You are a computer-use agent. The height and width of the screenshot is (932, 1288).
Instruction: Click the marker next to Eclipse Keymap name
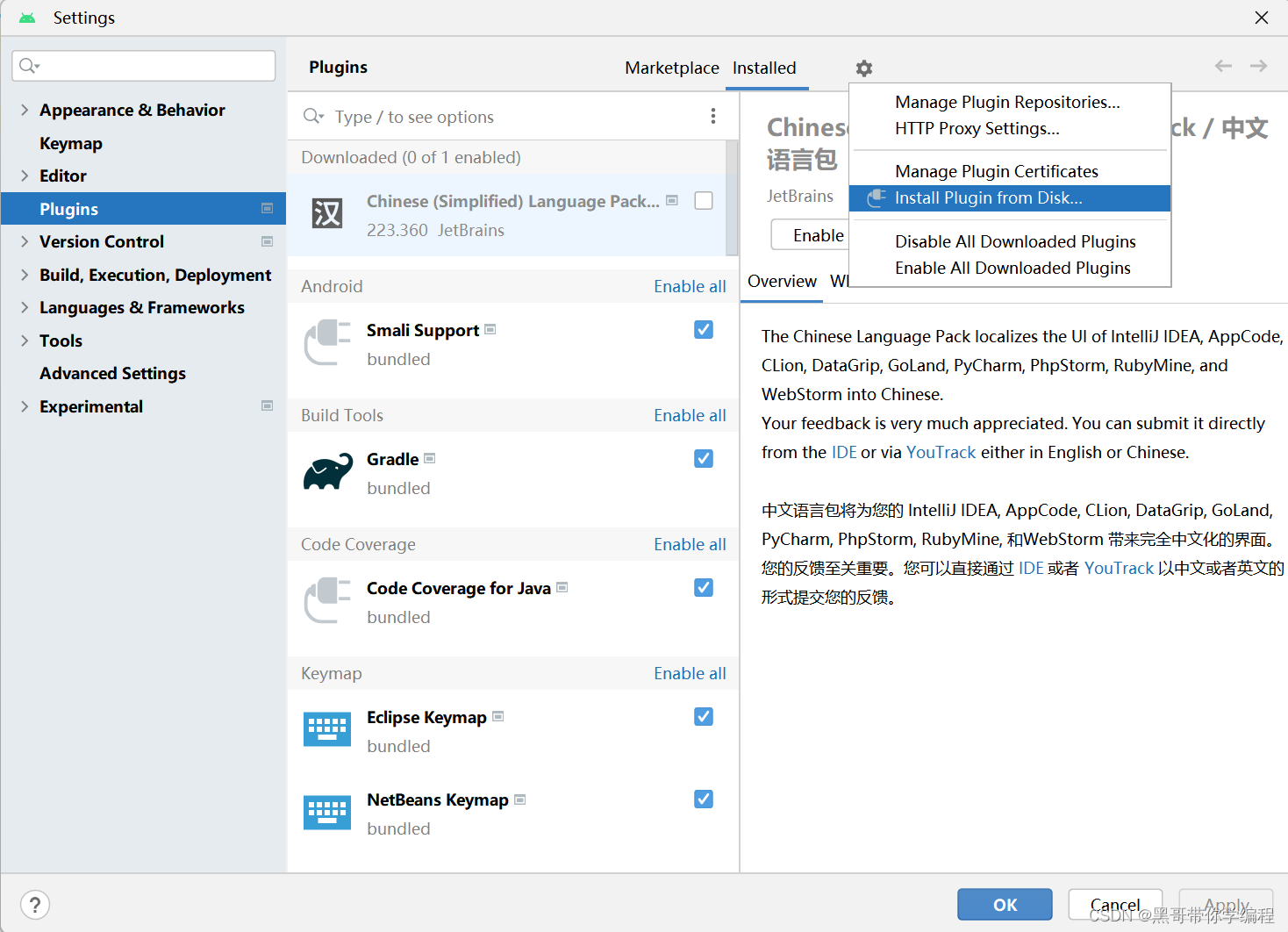[498, 716]
